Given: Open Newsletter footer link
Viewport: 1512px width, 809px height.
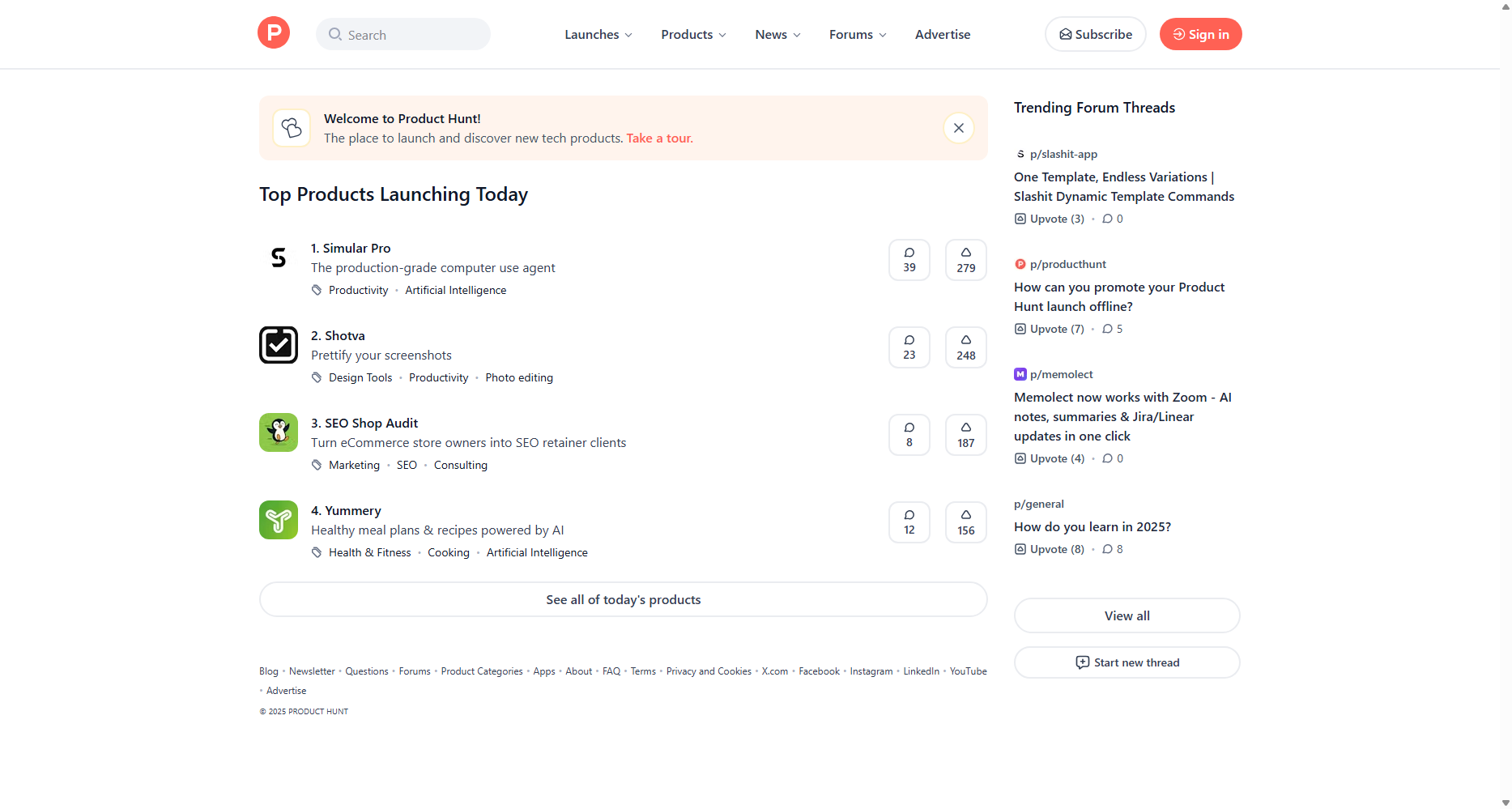Looking at the screenshot, I should coord(312,671).
